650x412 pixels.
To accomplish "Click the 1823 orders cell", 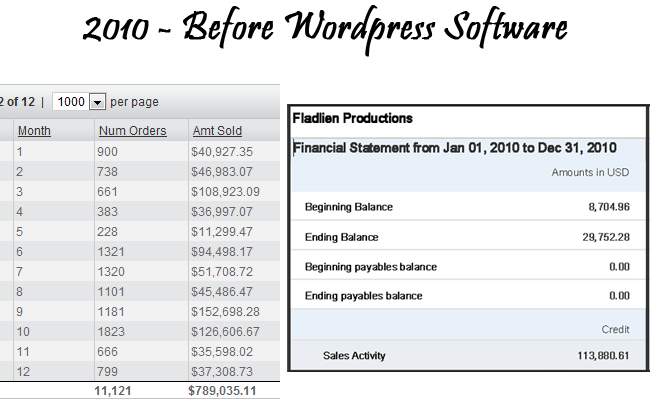I will [x=111, y=331].
